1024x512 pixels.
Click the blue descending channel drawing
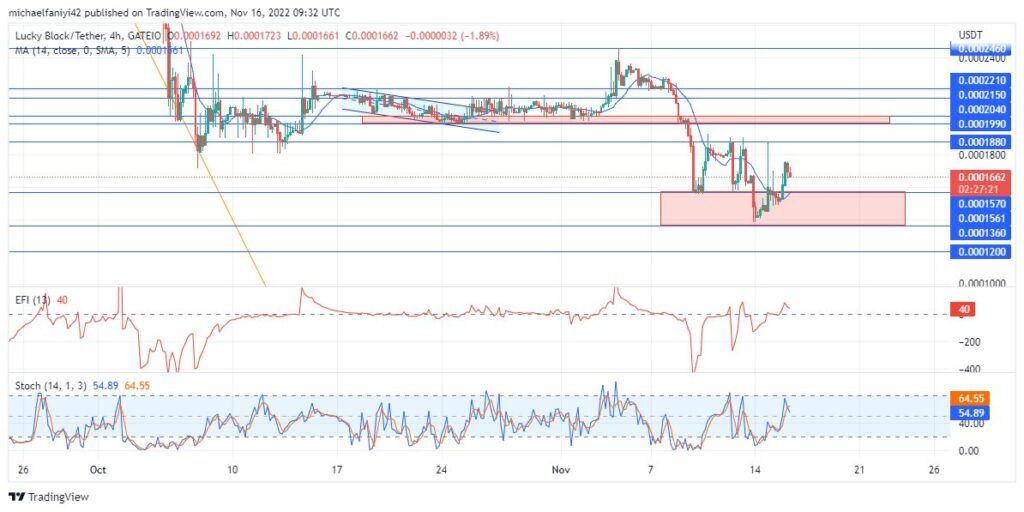(x=420, y=110)
